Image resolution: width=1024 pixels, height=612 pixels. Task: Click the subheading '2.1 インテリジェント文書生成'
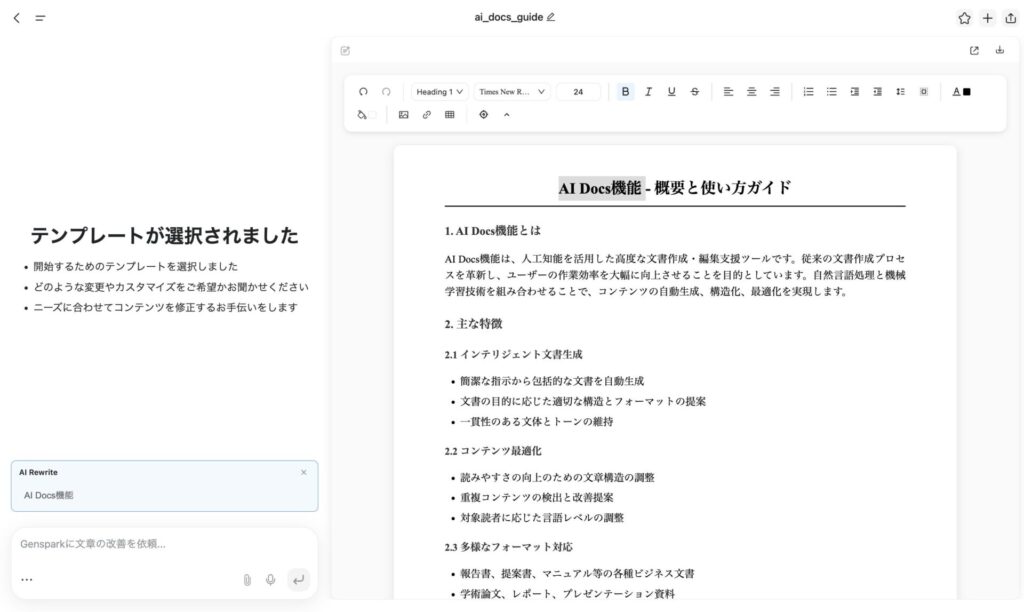click(x=513, y=355)
